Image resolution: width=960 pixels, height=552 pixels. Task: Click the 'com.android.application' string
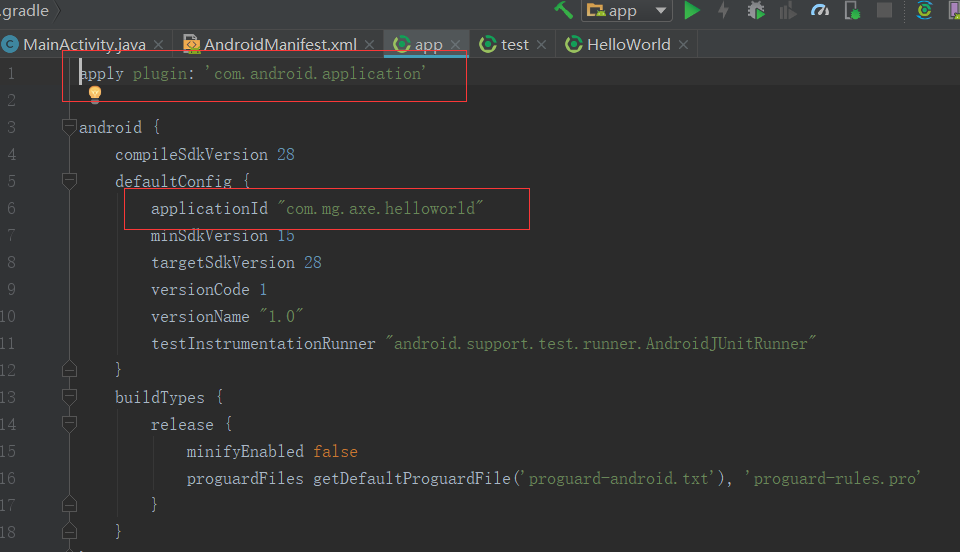point(315,73)
